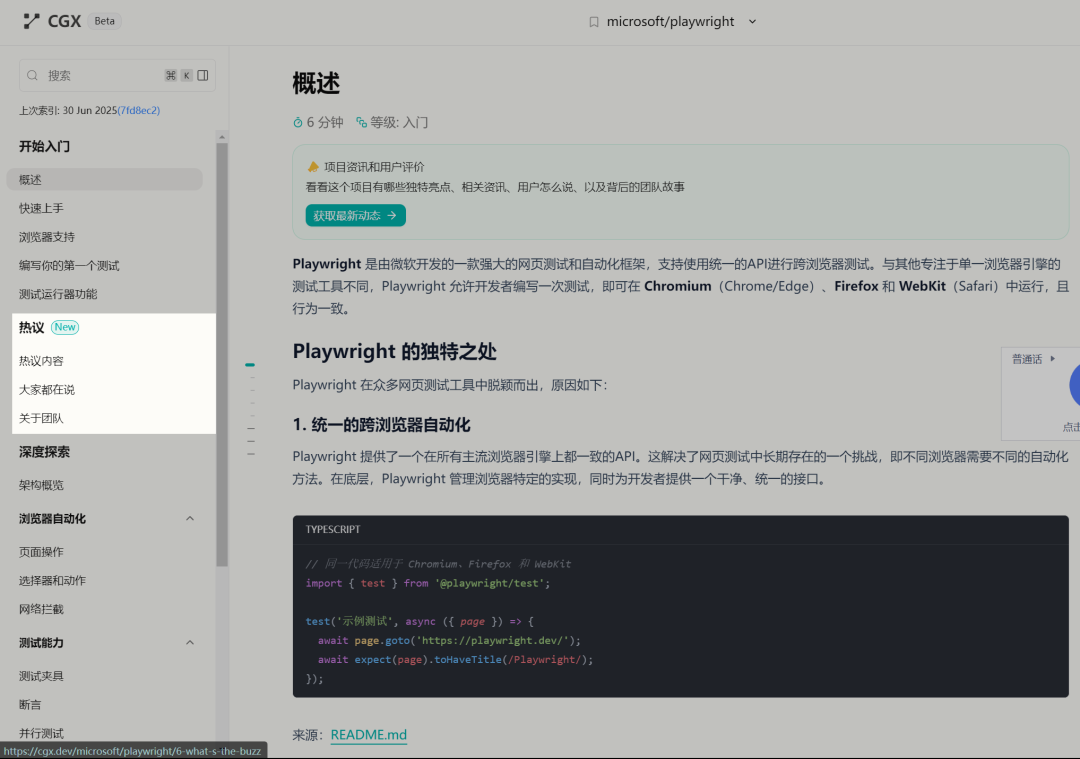Collapse the 测试能力 section chevron

190,642
